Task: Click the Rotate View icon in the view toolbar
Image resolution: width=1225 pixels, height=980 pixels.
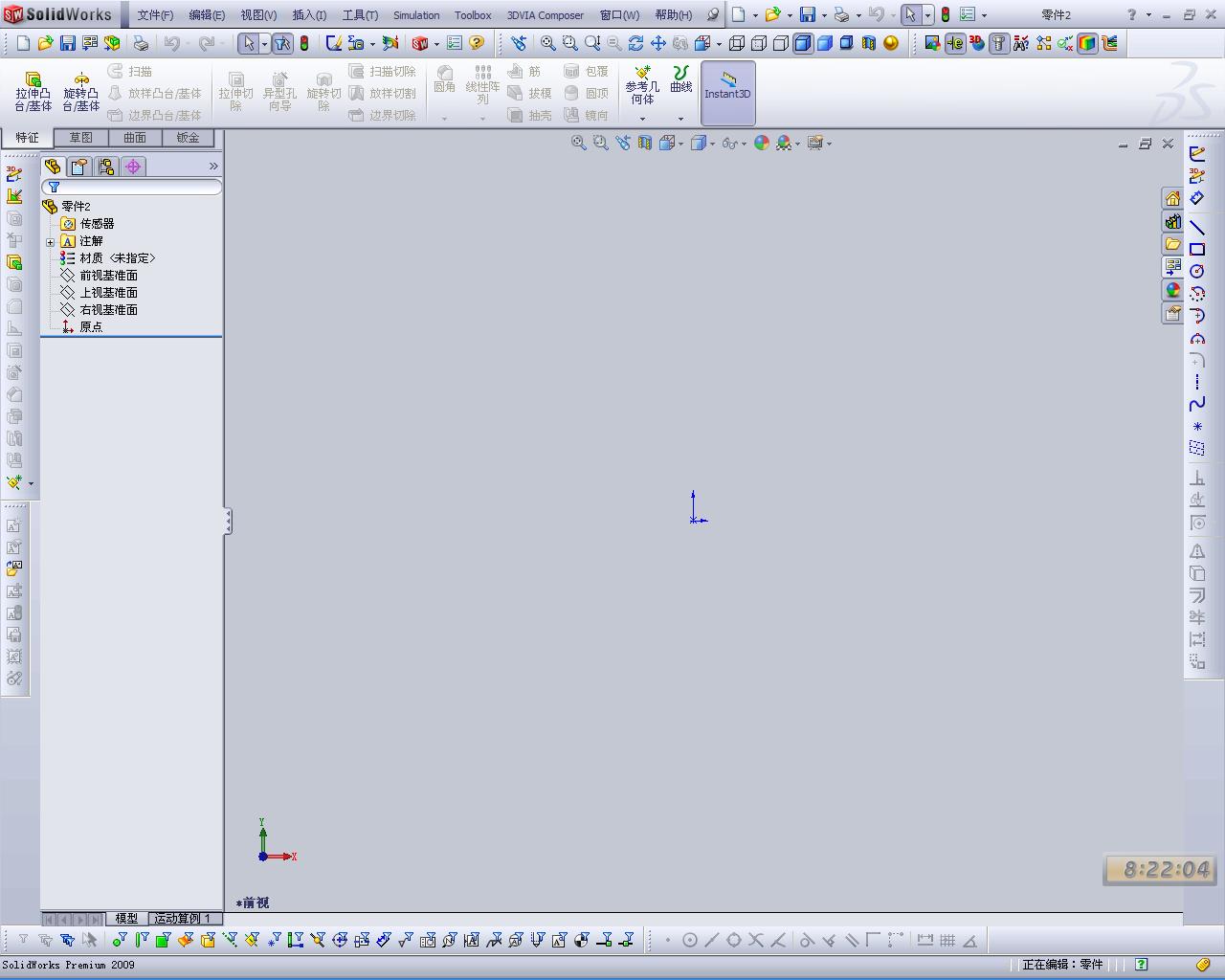Action: 635,43
